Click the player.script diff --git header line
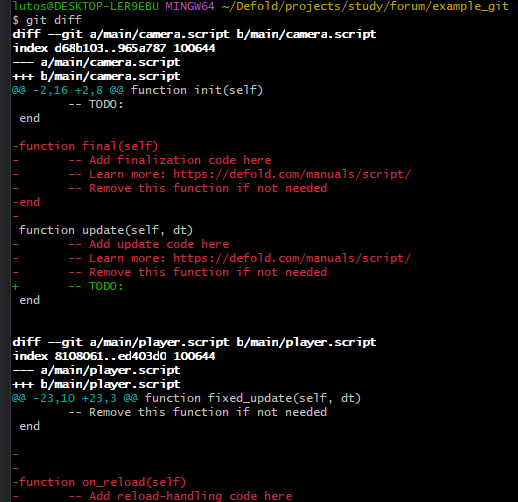Screen dimensions: 518x502 pos(194,342)
